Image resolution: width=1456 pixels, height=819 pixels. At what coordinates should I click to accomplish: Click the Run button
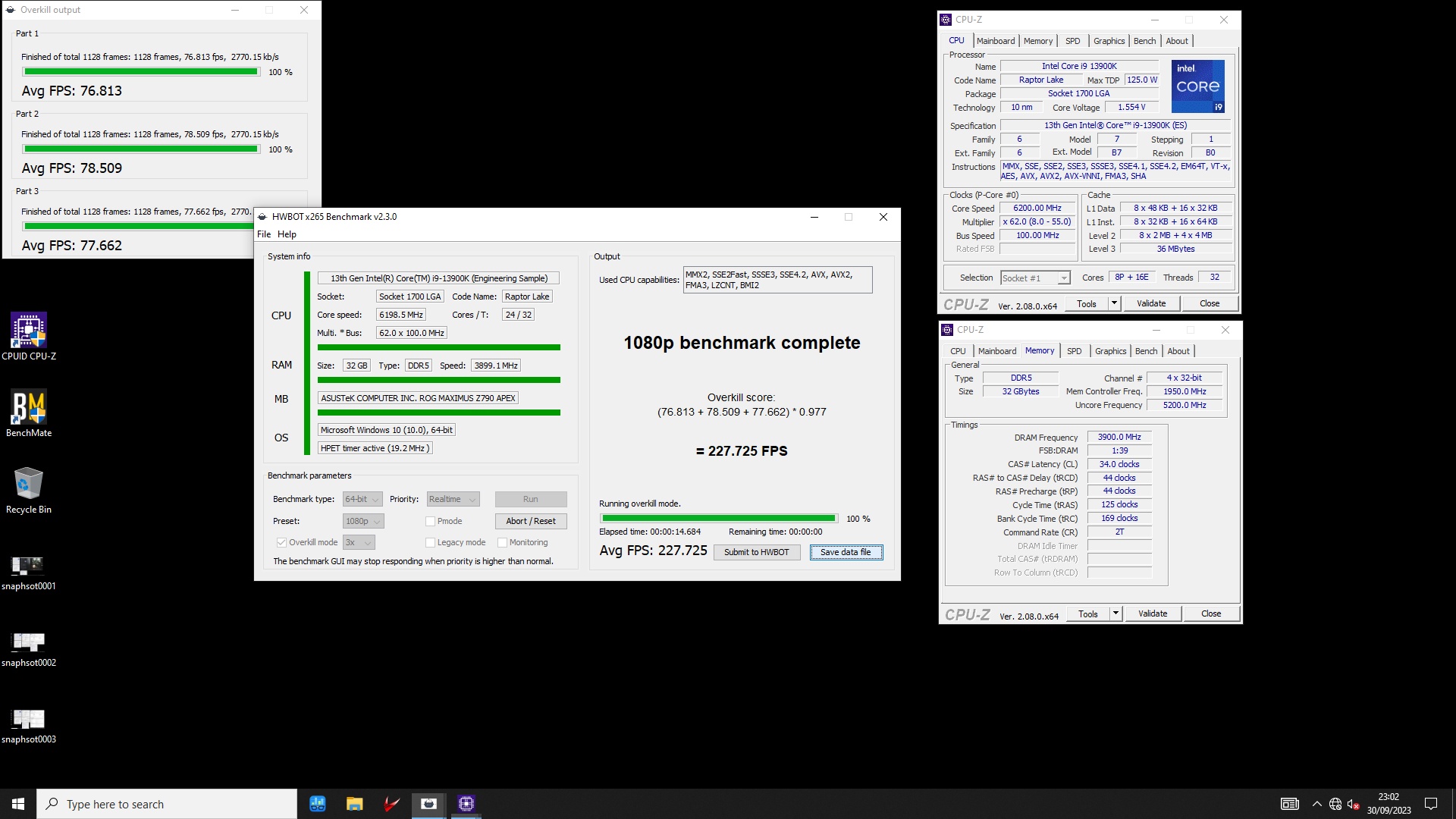pos(531,499)
